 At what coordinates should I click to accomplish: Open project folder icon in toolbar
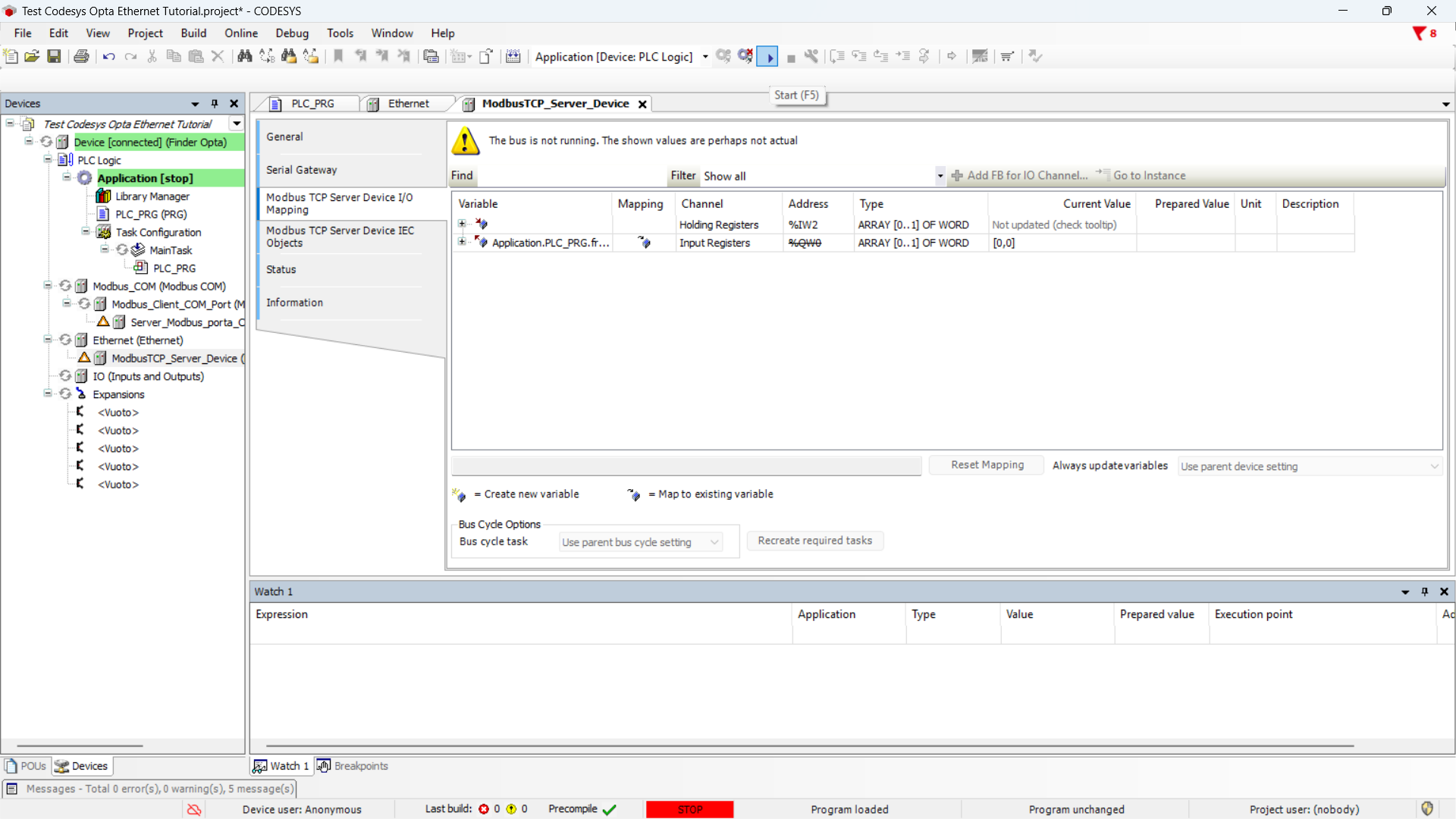(32, 56)
